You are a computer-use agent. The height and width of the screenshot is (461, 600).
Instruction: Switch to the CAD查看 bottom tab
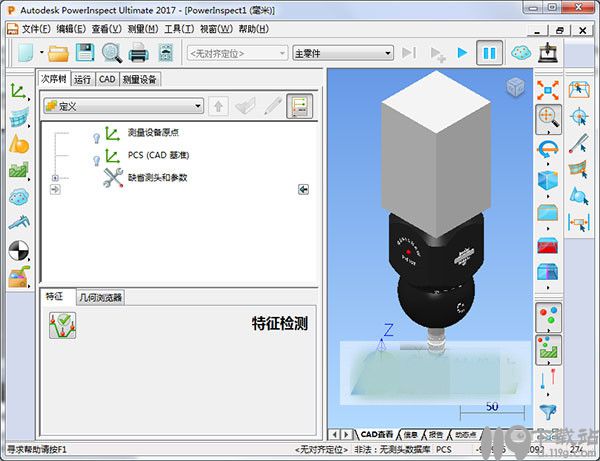[x=377, y=435]
